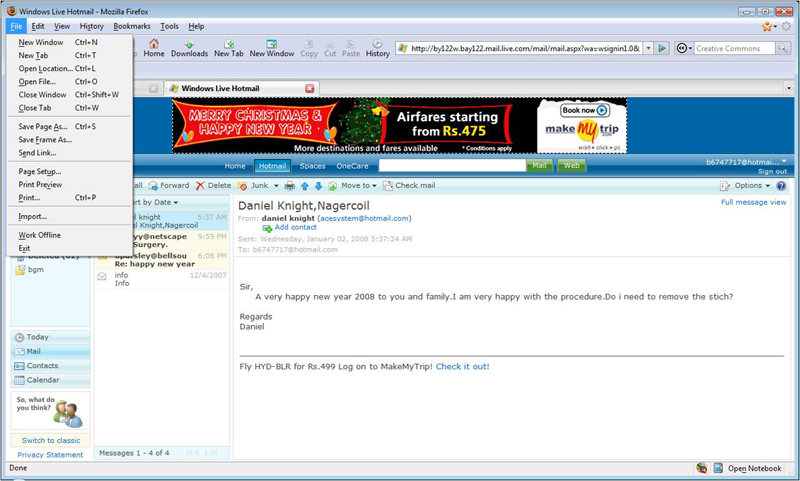800x481 pixels.
Task: Toggle Work Offline in File menu
Action: click(x=40, y=235)
